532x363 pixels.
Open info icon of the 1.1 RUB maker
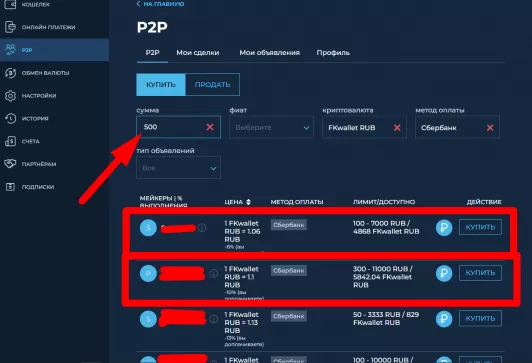coord(213,273)
